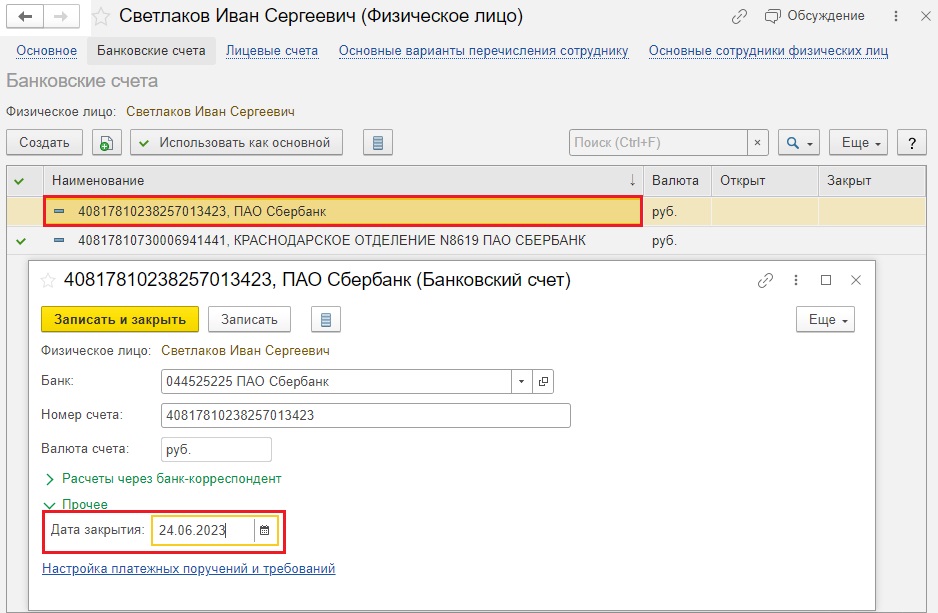Open the account form's Еще dropdown
The width and height of the screenshot is (938, 613).
tap(825, 319)
